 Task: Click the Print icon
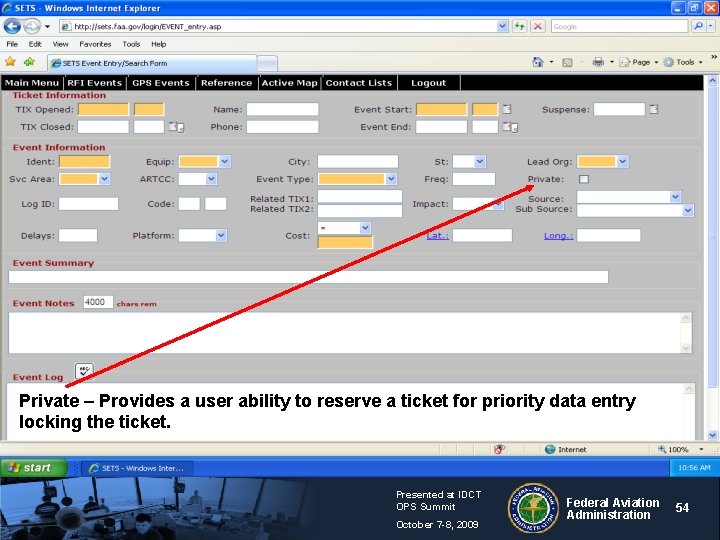pyautogui.click(x=598, y=62)
